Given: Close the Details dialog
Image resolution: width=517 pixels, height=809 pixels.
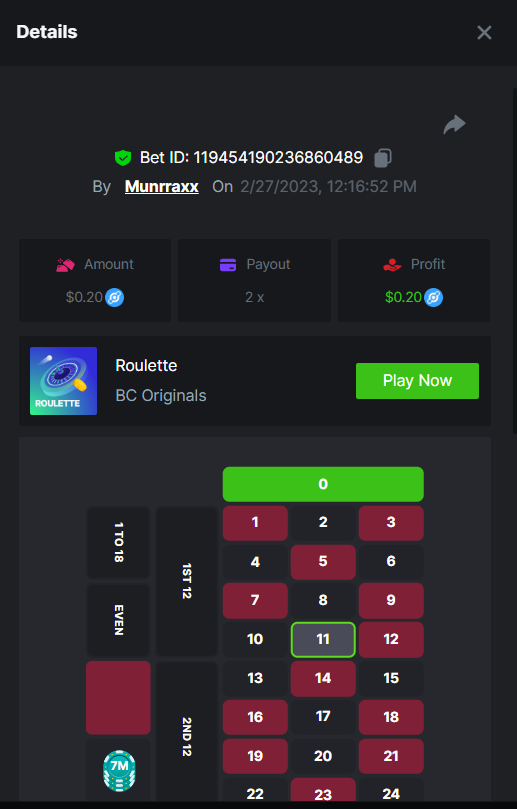Looking at the screenshot, I should tap(484, 33).
